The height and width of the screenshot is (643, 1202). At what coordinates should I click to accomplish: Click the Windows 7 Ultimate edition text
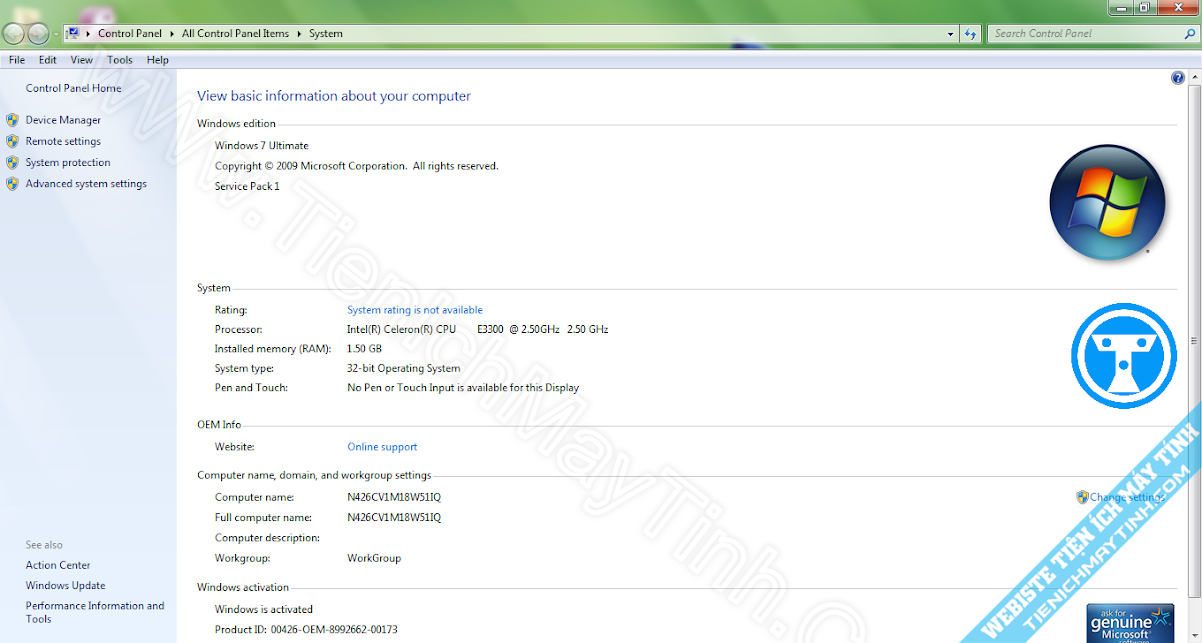(x=262, y=146)
